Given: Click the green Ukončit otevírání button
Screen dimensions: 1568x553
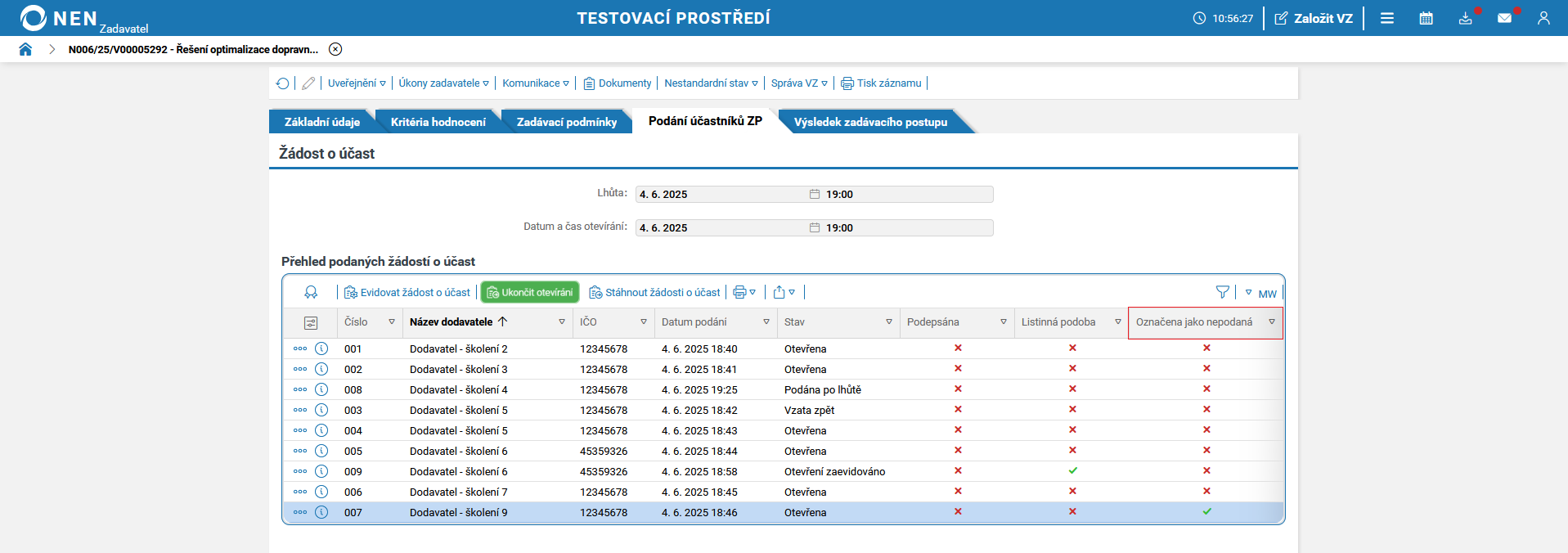Looking at the screenshot, I should [x=530, y=292].
